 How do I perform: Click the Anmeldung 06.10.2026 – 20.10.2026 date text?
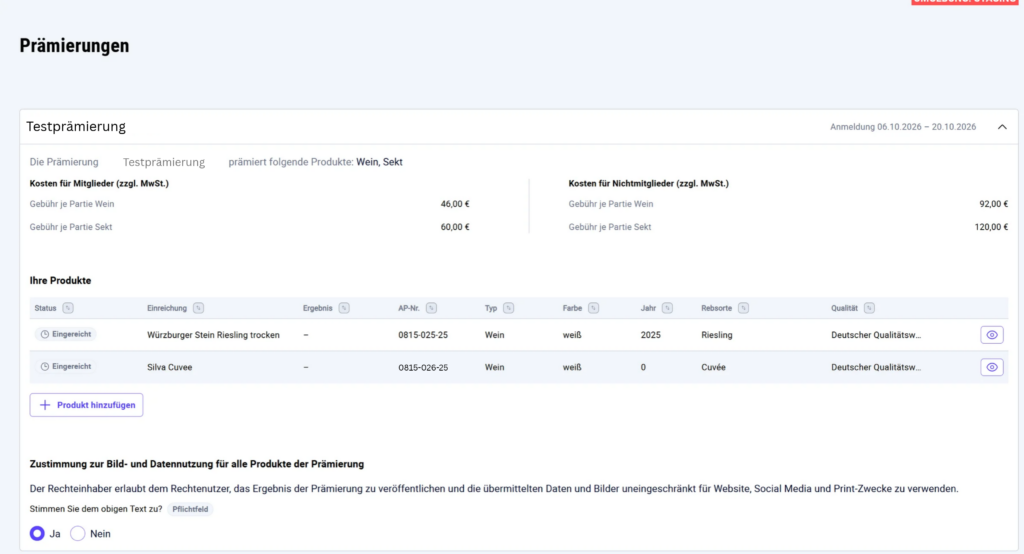pyautogui.click(x=903, y=127)
